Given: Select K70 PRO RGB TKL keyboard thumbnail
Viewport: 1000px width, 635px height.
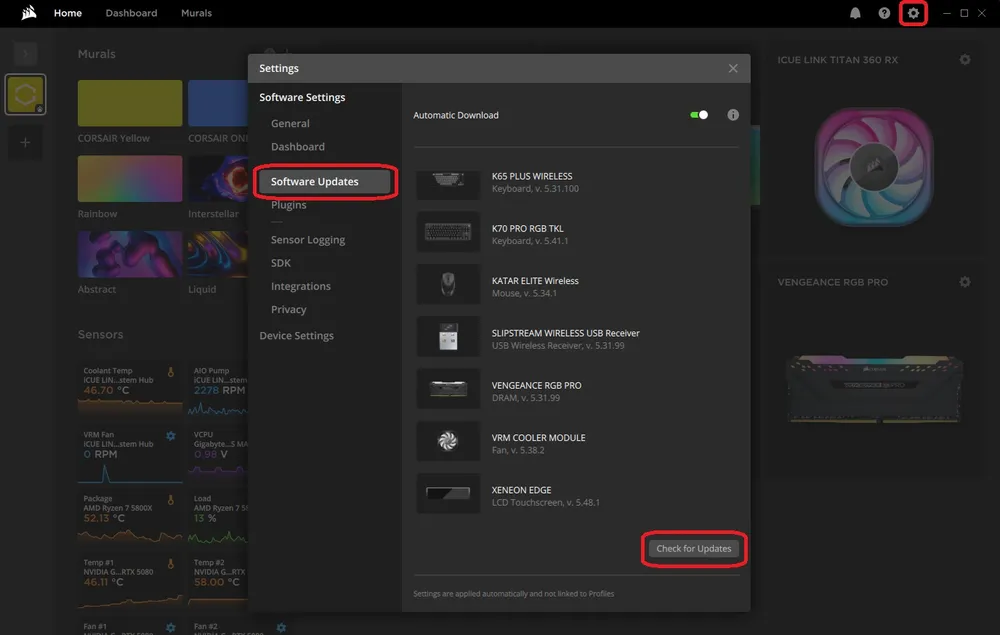Looking at the screenshot, I should 448,232.
